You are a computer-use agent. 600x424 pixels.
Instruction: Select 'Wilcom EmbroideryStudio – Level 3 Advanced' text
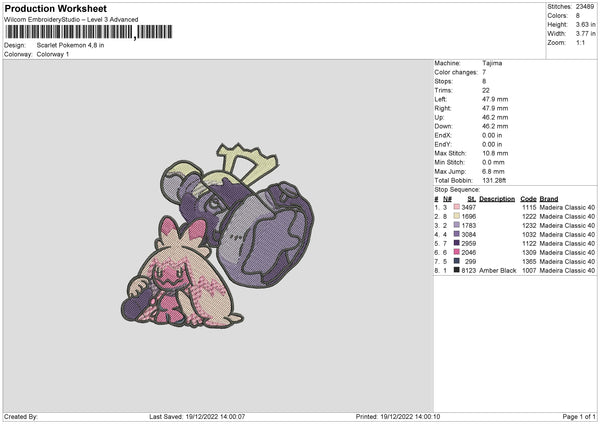click(x=71, y=20)
